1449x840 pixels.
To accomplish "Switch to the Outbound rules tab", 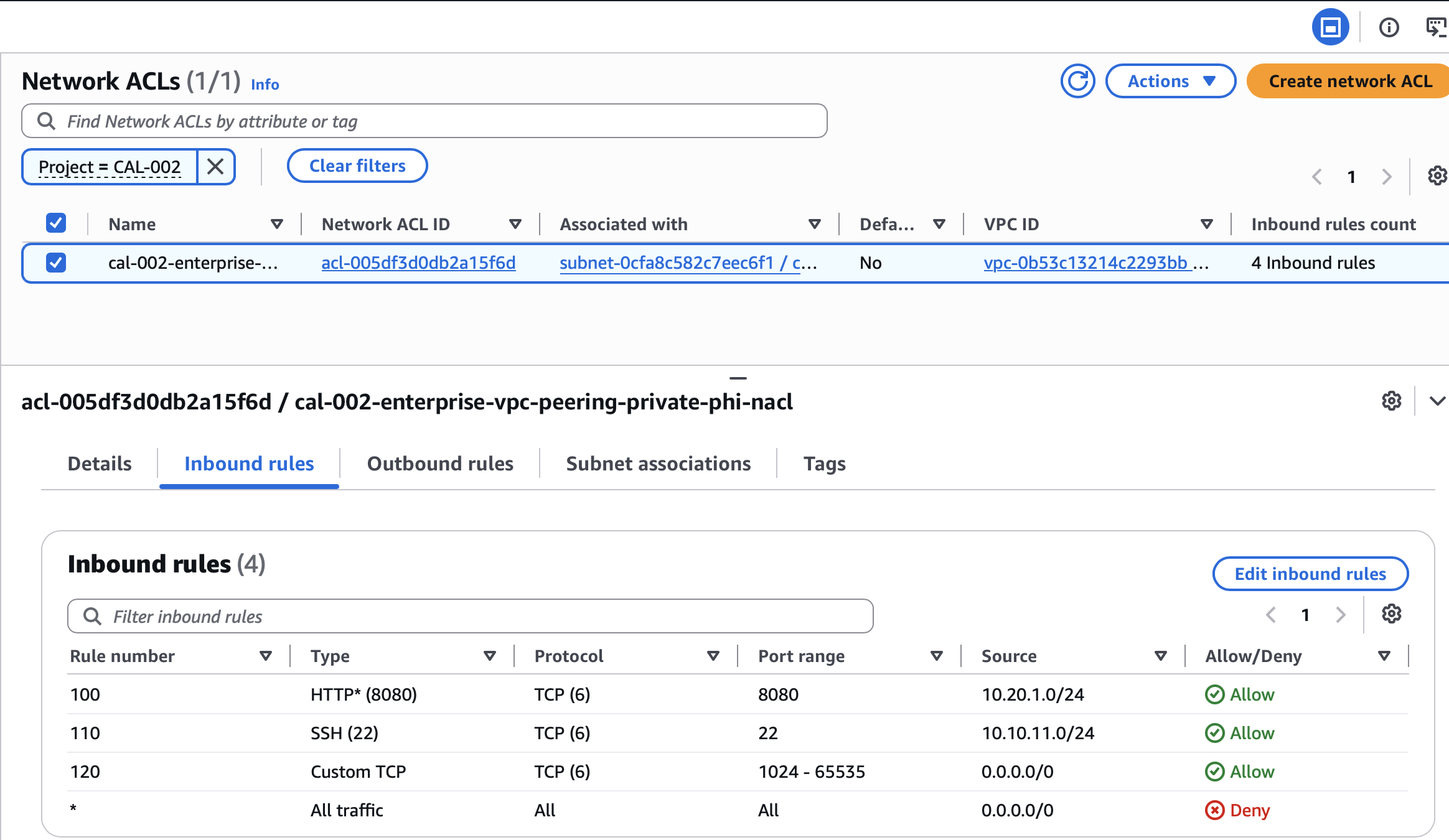I will (x=440, y=464).
